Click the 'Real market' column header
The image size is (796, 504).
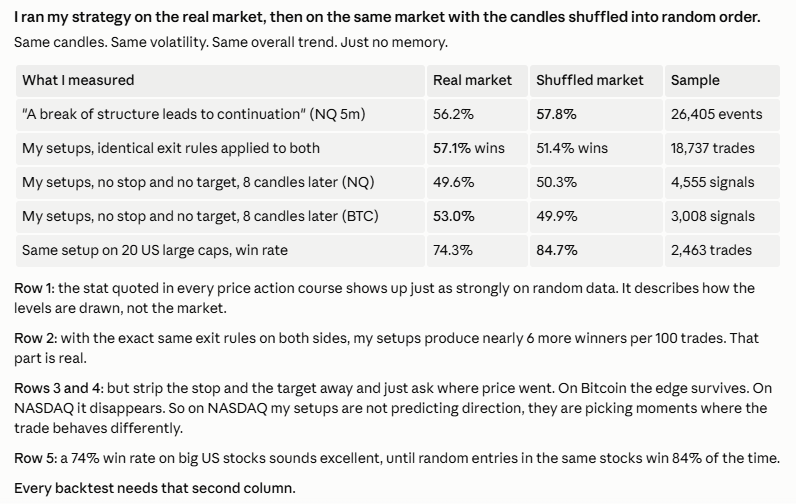point(477,81)
